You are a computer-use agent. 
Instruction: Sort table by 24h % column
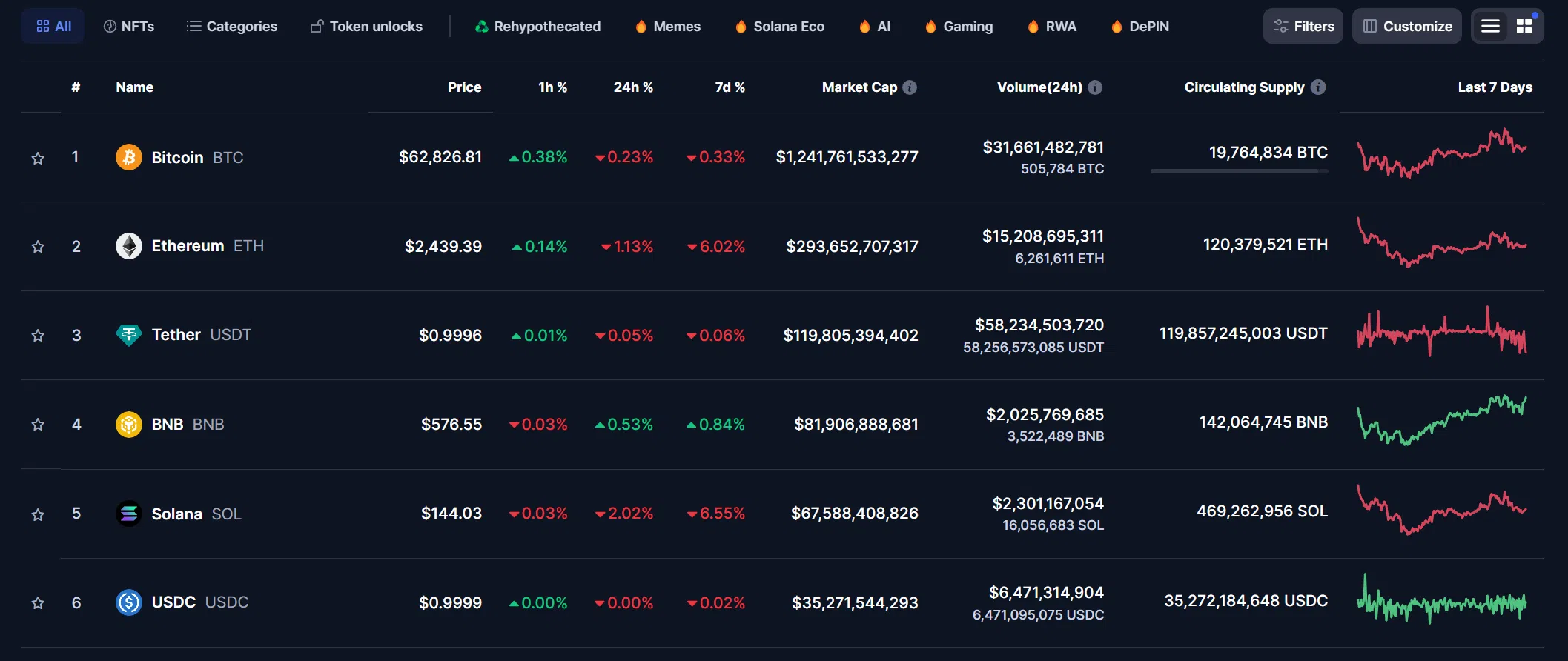pos(633,87)
